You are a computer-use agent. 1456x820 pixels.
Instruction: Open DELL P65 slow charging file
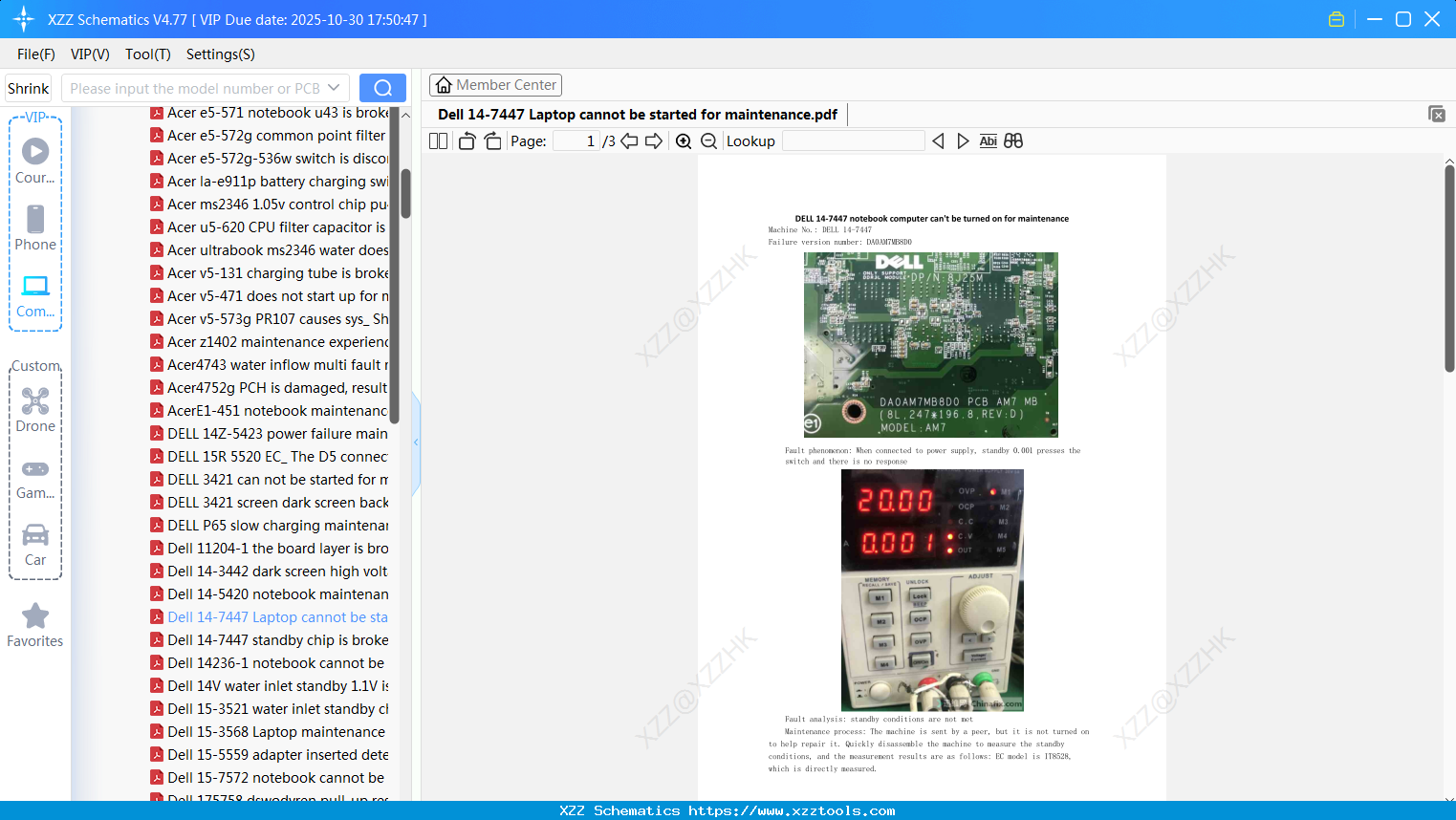(269, 526)
